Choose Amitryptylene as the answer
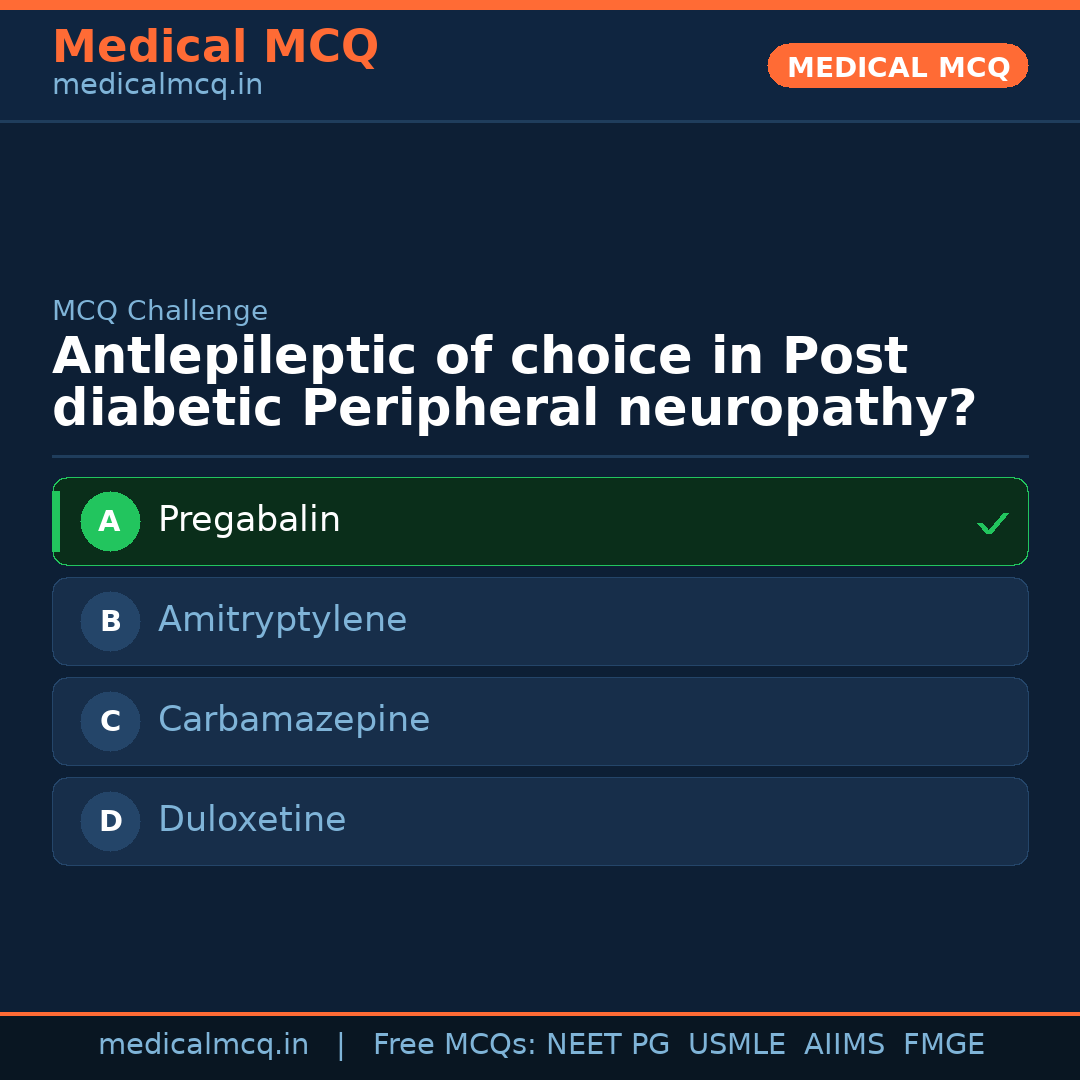 pyautogui.click(x=540, y=621)
